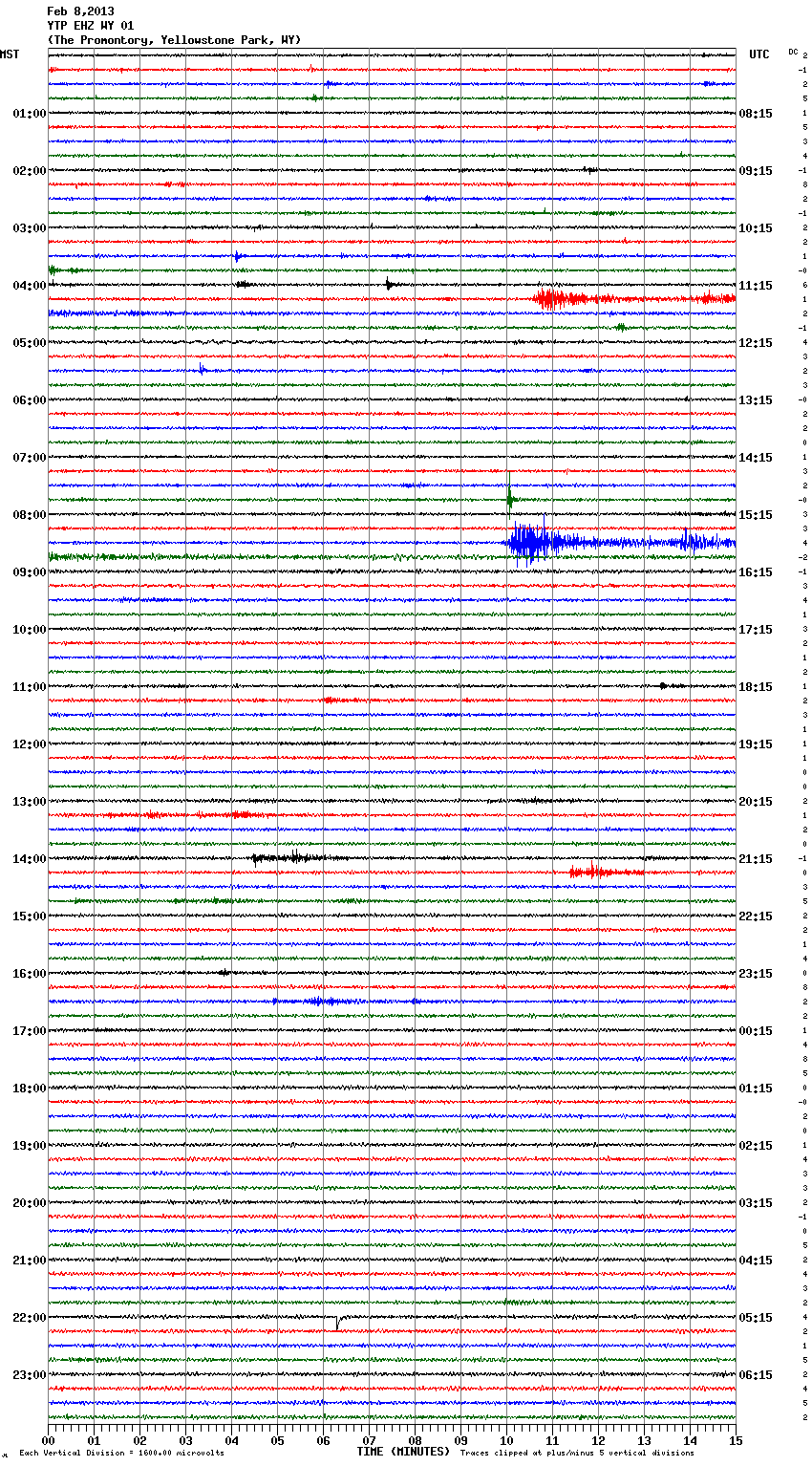Viewport: 812px width, 1466px height.
Task: Select the '01:00' MST time label
Action: tap(30, 114)
